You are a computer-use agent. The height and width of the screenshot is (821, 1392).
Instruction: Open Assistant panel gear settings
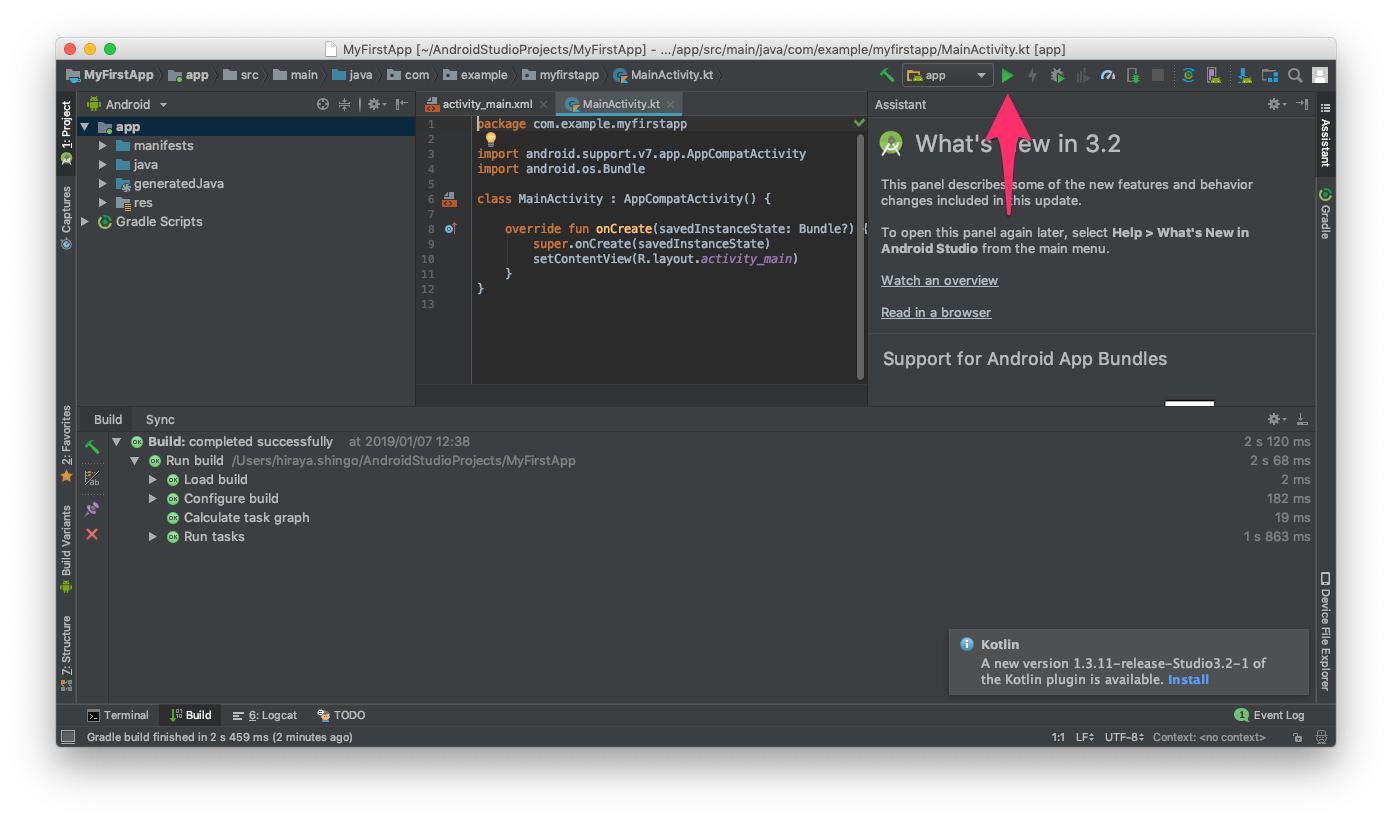[x=1276, y=104]
